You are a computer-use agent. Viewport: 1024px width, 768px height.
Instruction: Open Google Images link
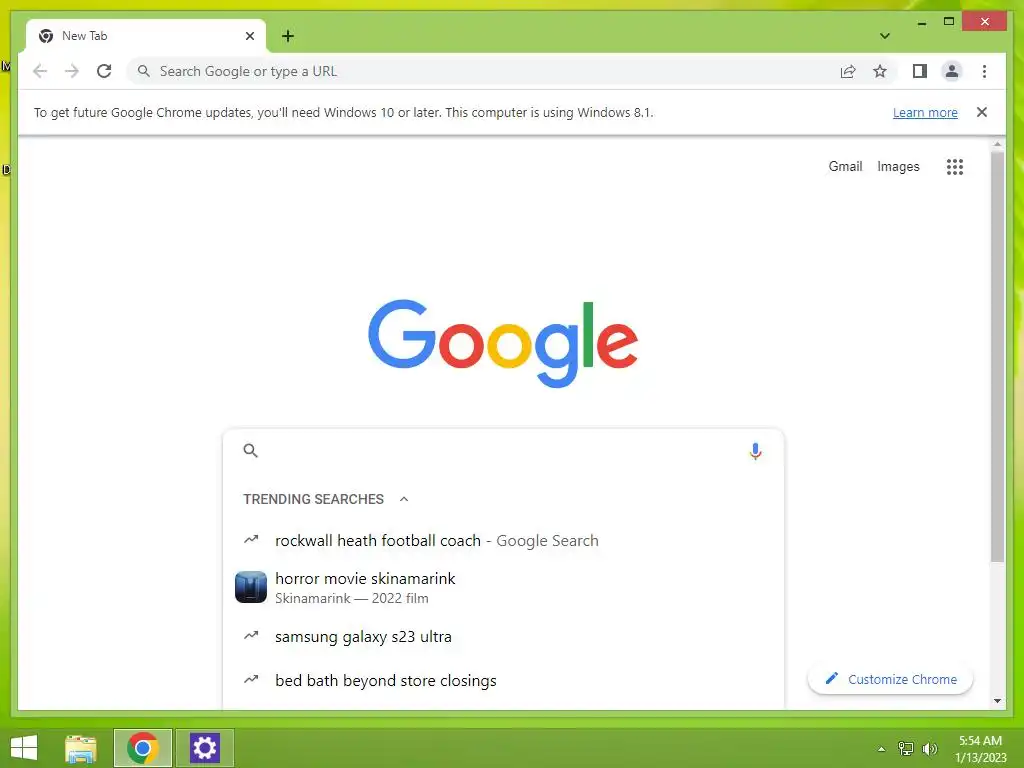pyautogui.click(x=898, y=167)
